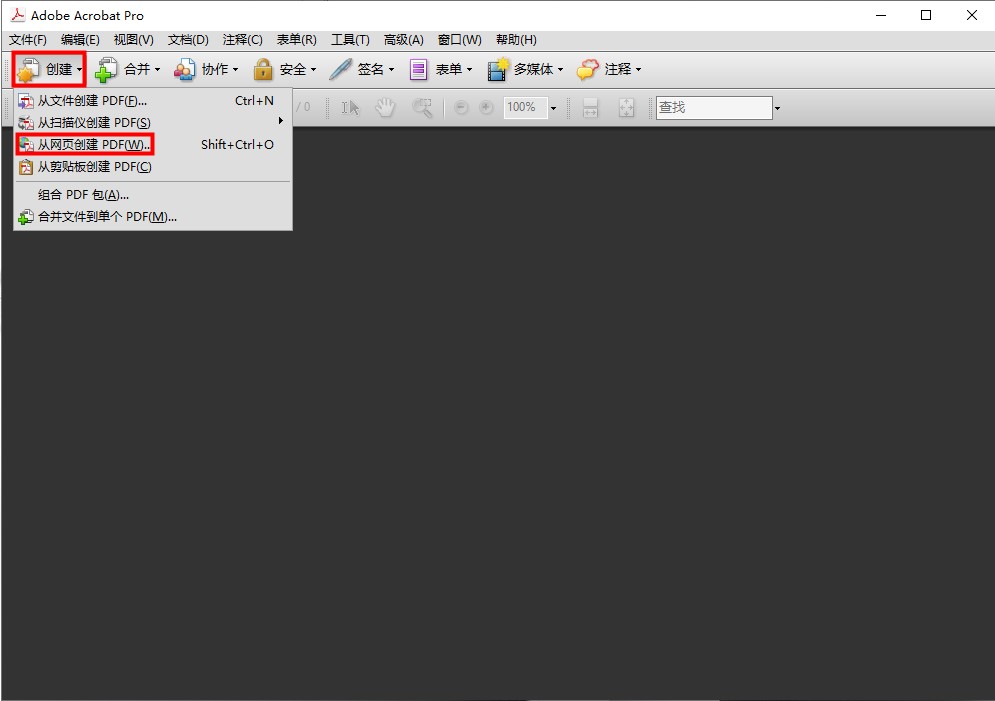Open the 编辑(E) menu
This screenshot has height=701, width=995.
(80, 40)
